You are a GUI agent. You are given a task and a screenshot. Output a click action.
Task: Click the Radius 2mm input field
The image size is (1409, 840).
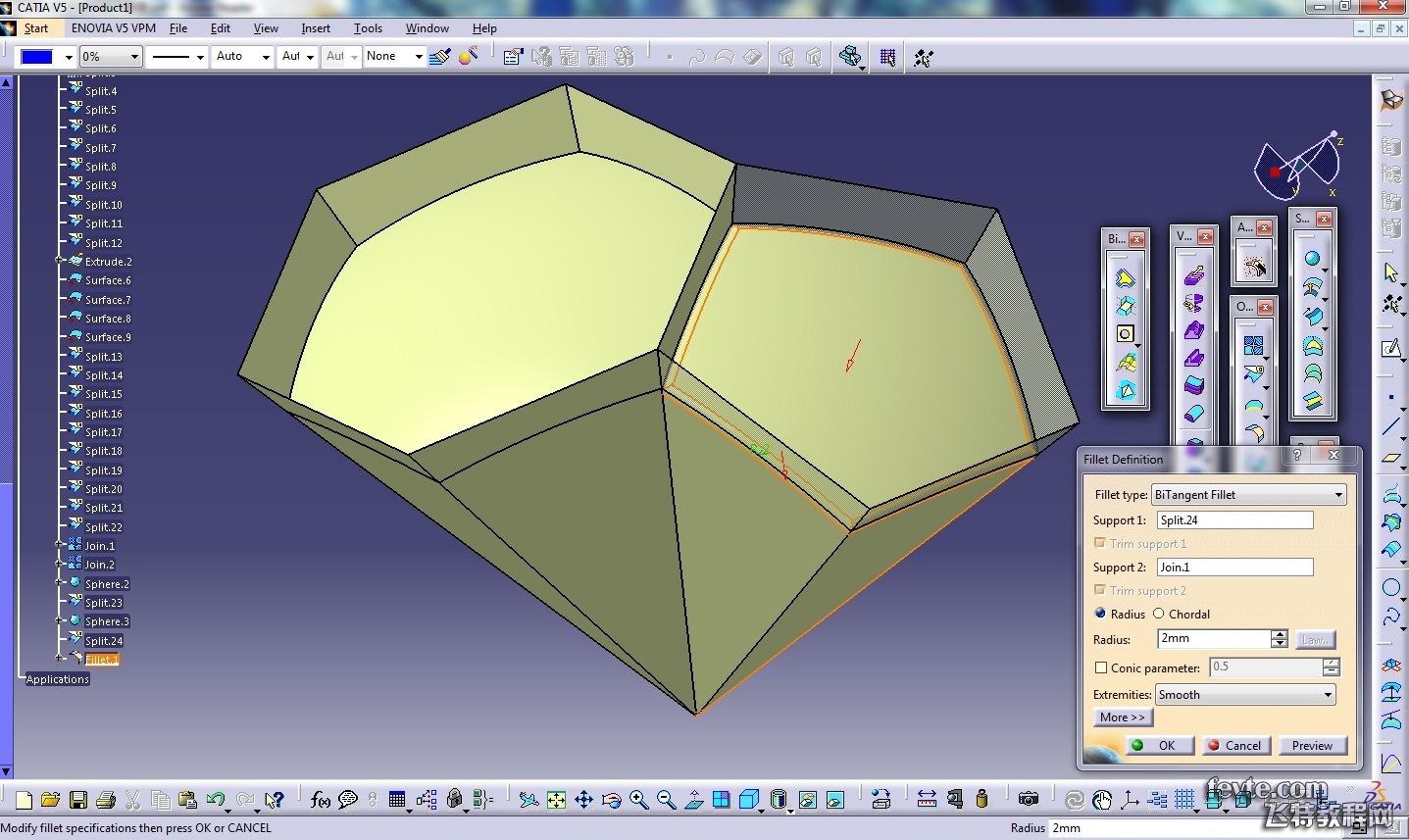click(x=1214, y=639)
